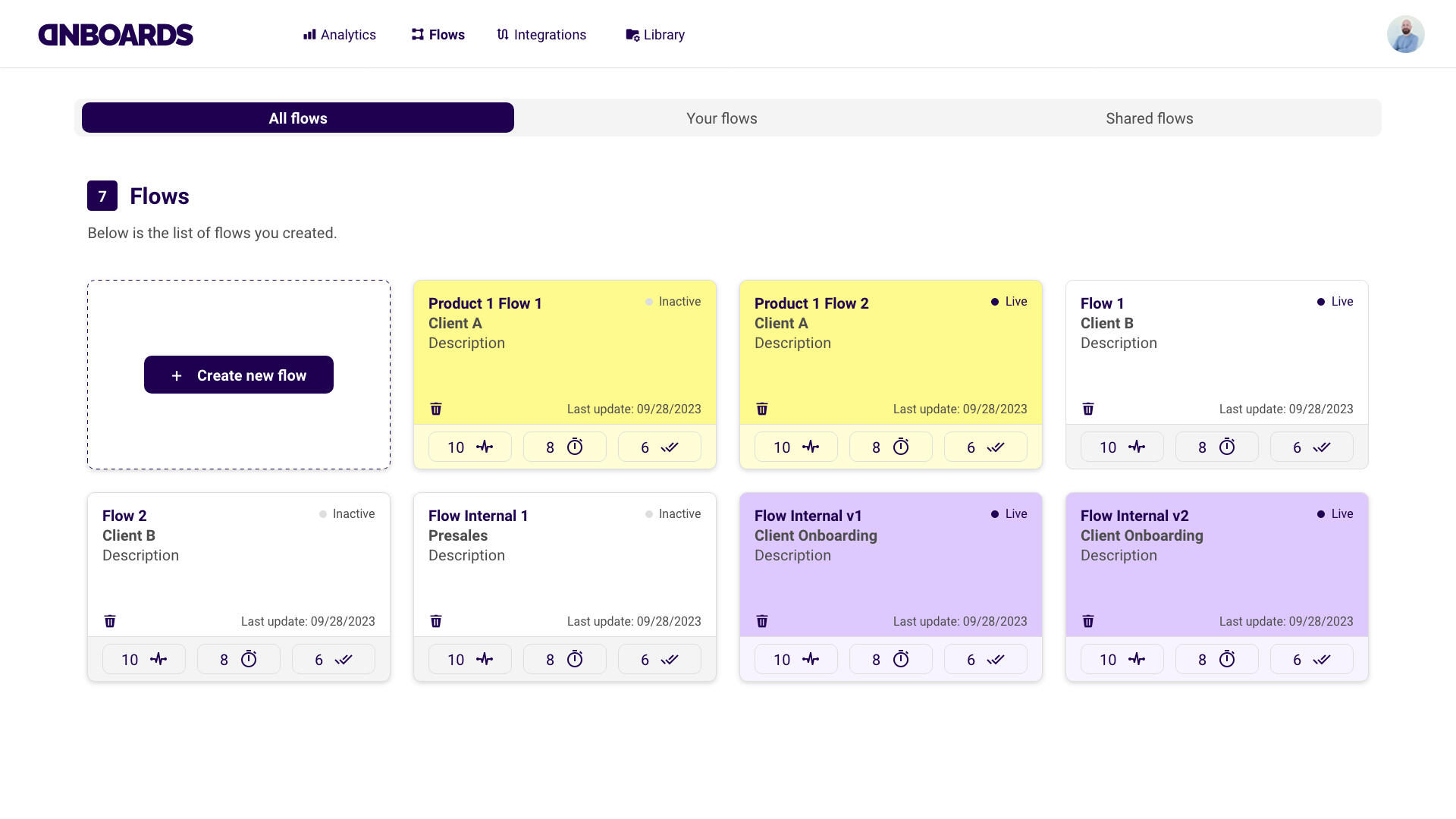Screen dimensions: 1456x819
Task: Click the Onboards logo
Action: pyautogui.click(x=116, y=35)
